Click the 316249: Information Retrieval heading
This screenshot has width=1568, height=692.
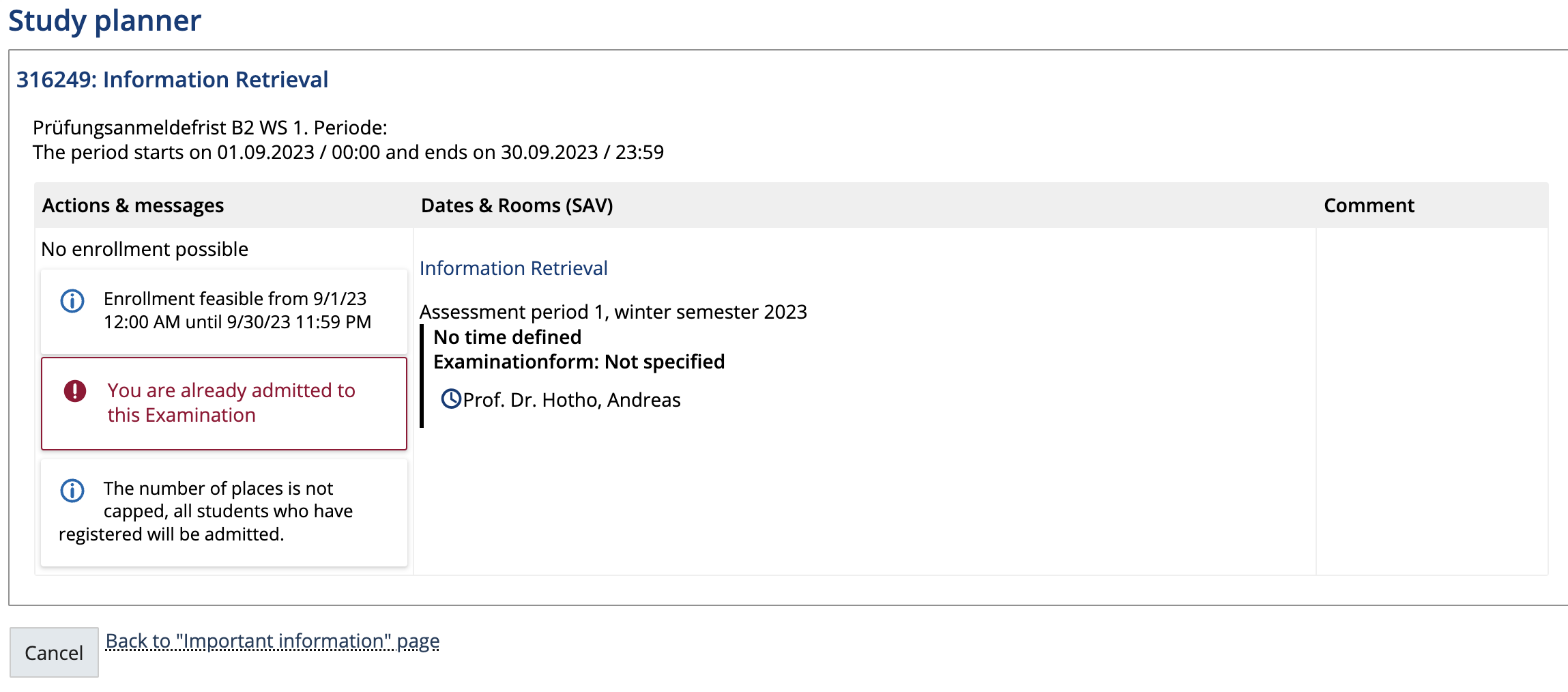click(172, 80)
